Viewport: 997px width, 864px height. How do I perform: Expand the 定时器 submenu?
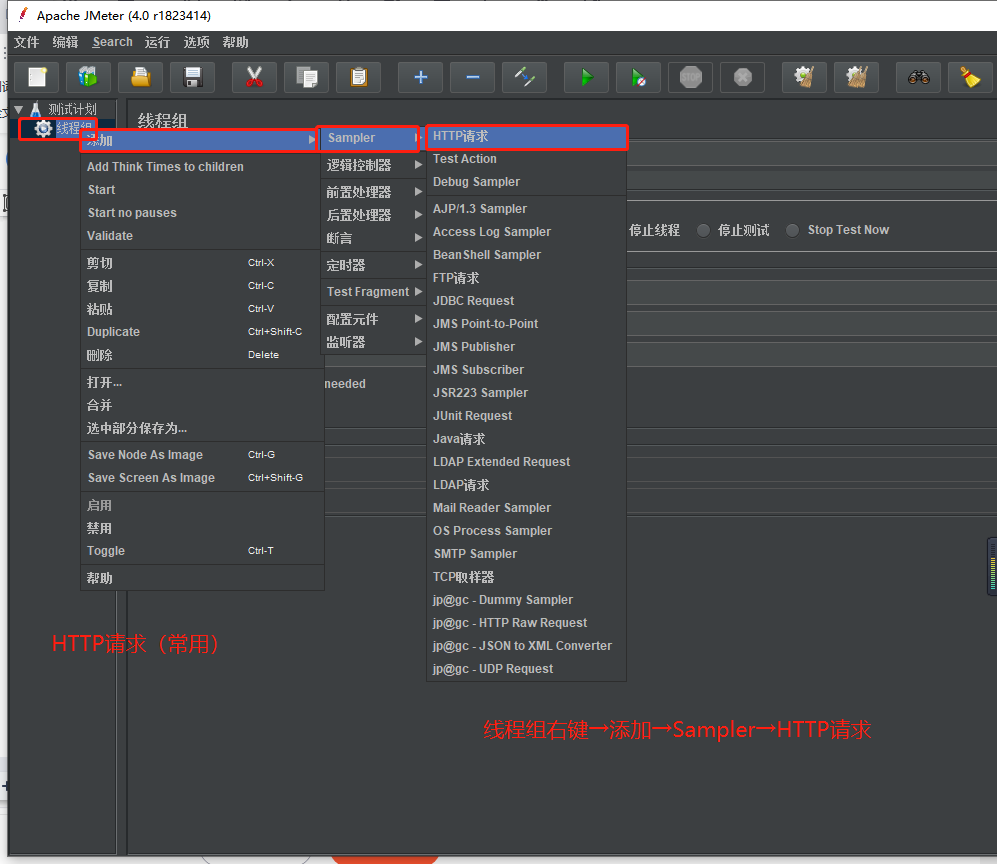pos(374,265)
